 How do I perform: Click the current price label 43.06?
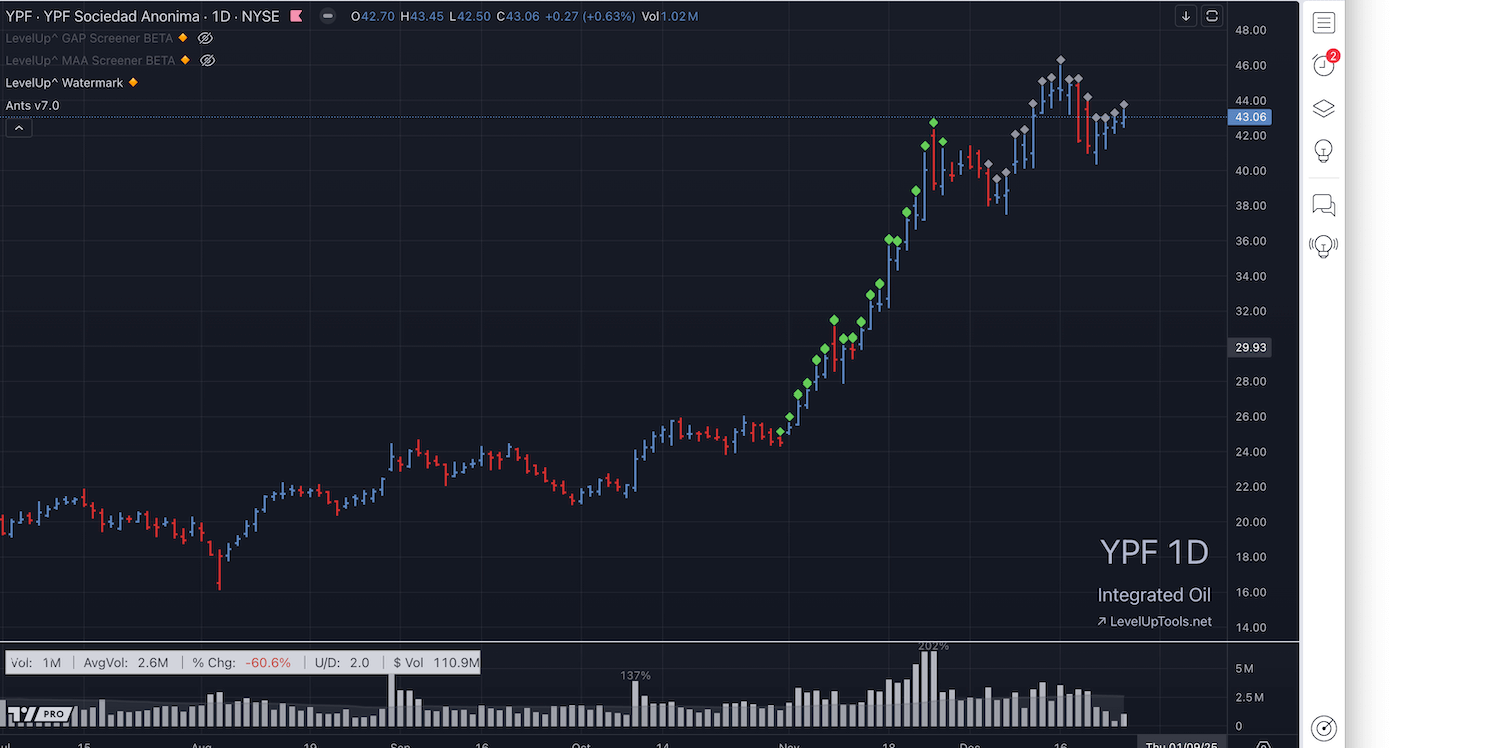click(x=1249, y=117)
